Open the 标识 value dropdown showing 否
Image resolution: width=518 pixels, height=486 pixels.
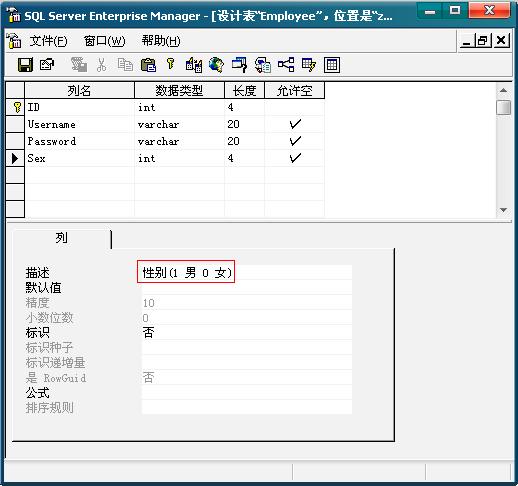247,332
